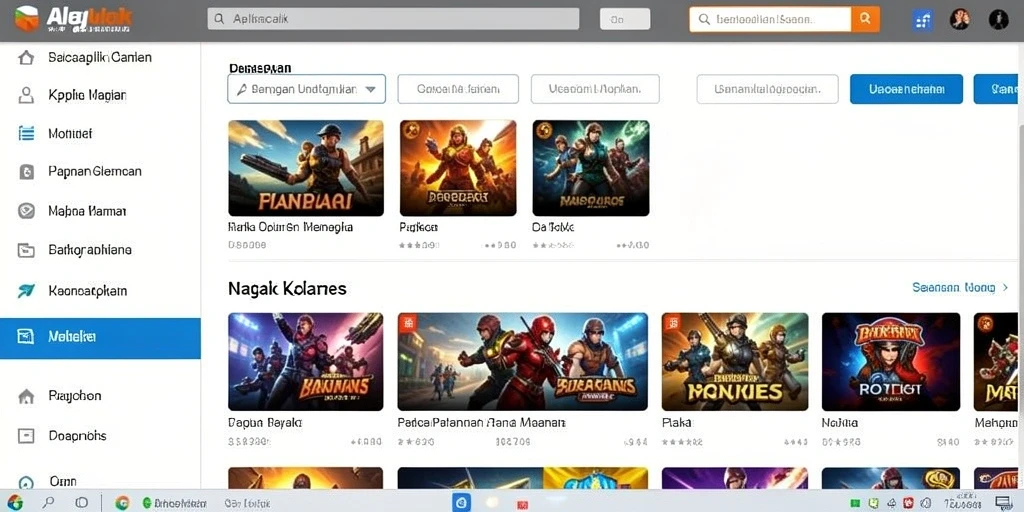
Task: Click the icon in the highlighted Mebeiker row
Action: point(25,337)
